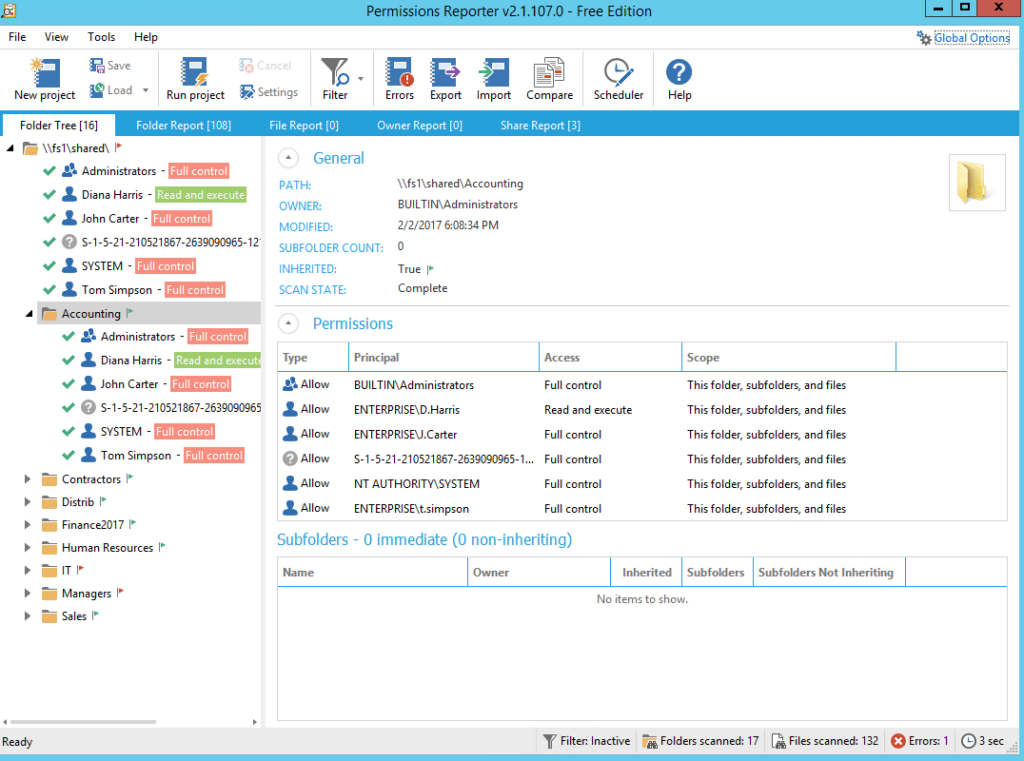
Task: Run the project from the toolbar
Action: pos(195,78)
